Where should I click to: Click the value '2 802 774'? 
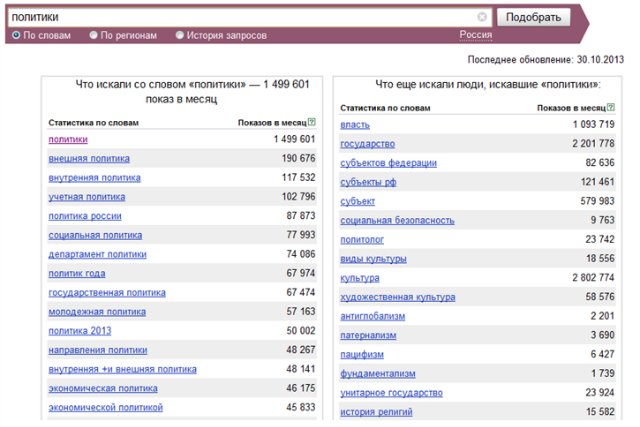[x=593, y=278]
